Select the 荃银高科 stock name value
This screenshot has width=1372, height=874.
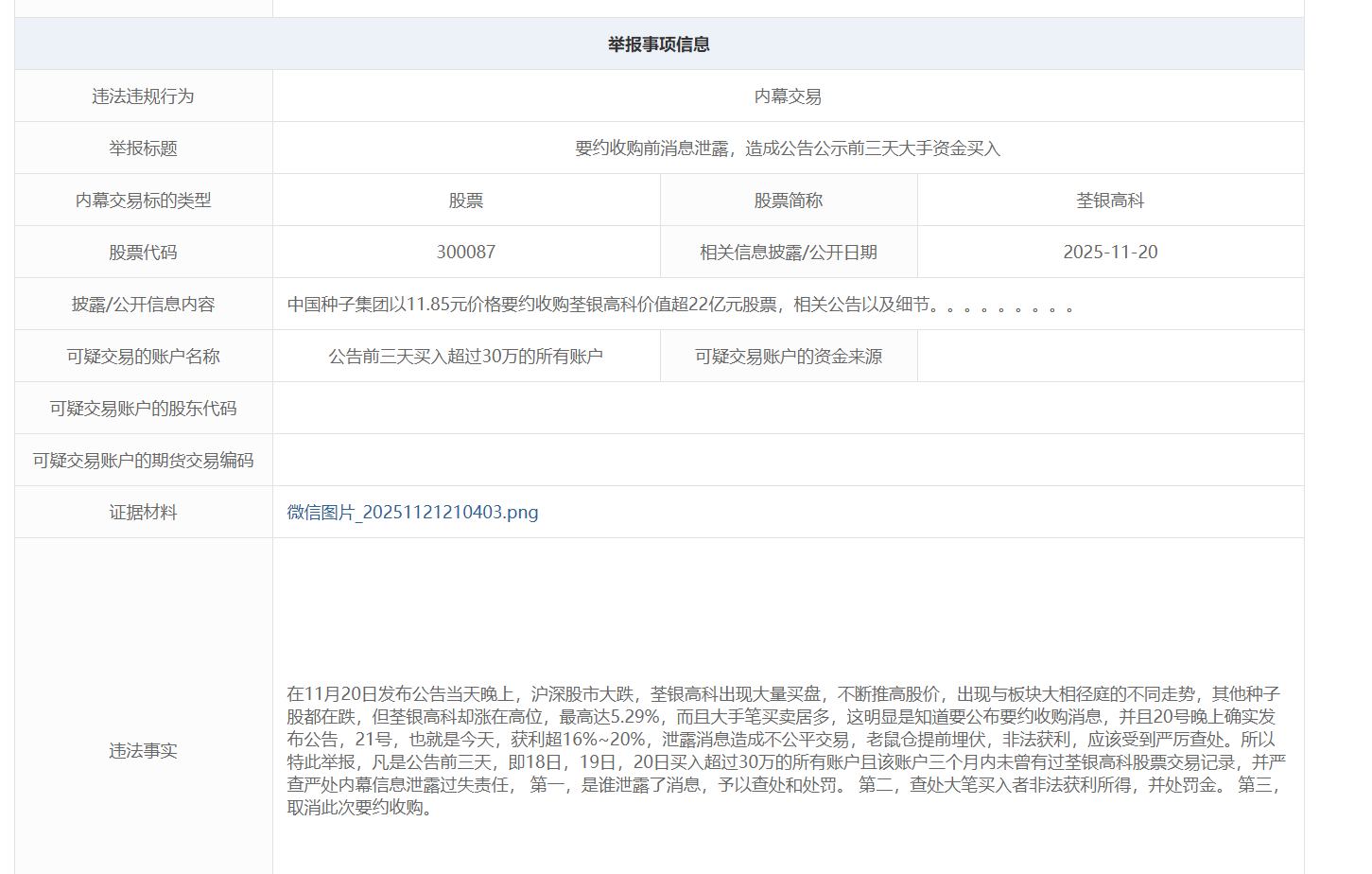1110,201
